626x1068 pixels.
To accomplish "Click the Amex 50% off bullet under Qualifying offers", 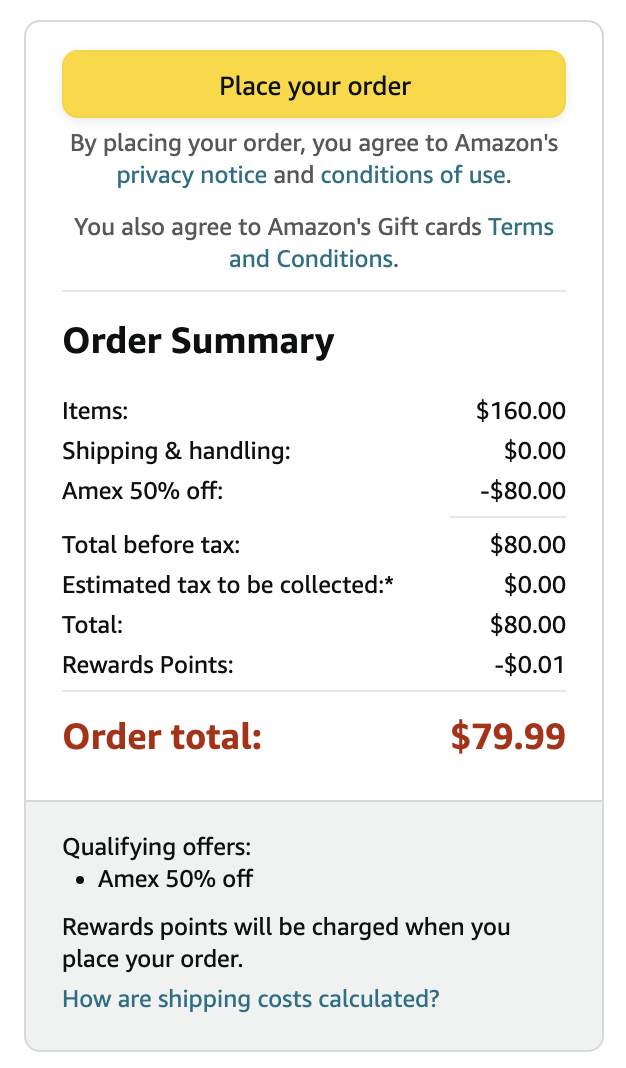I will click(x=175, y=879).
